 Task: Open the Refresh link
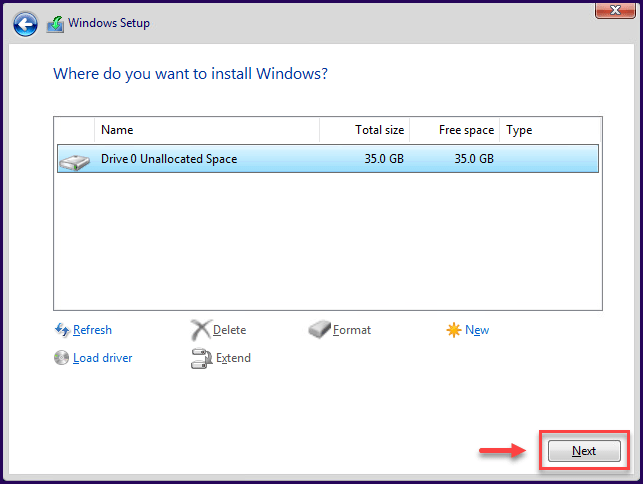92,330
